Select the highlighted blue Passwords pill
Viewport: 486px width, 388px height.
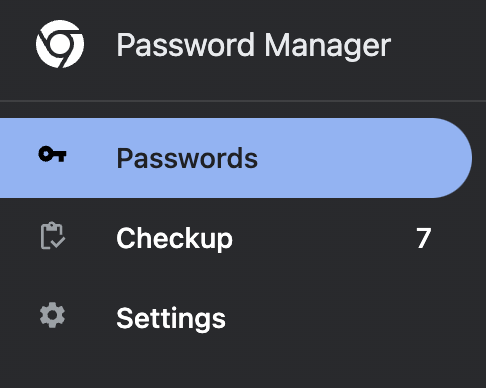click(236, 158)
